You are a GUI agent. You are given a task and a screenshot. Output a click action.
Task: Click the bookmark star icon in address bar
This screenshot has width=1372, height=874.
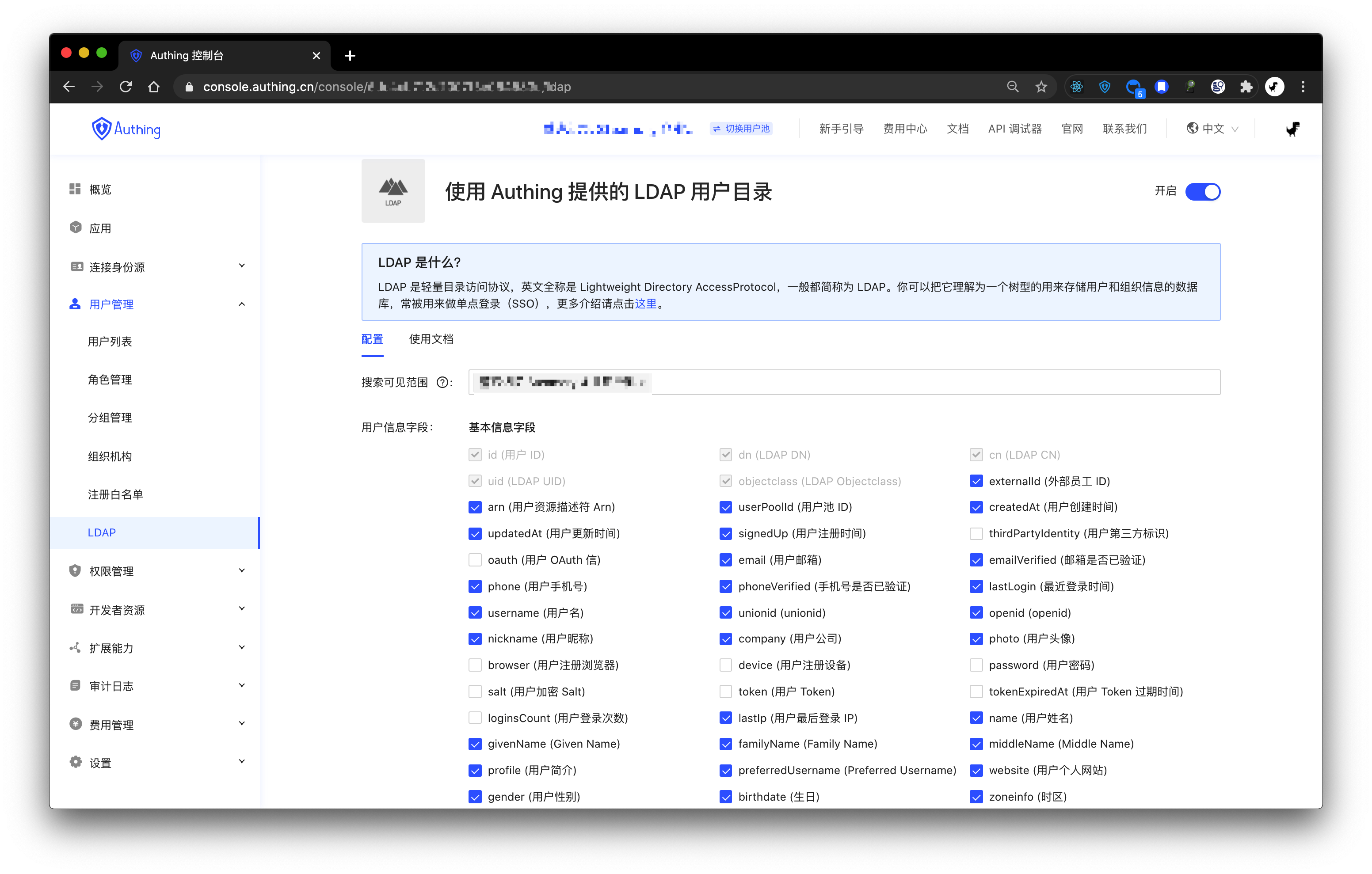[1041, 87]
